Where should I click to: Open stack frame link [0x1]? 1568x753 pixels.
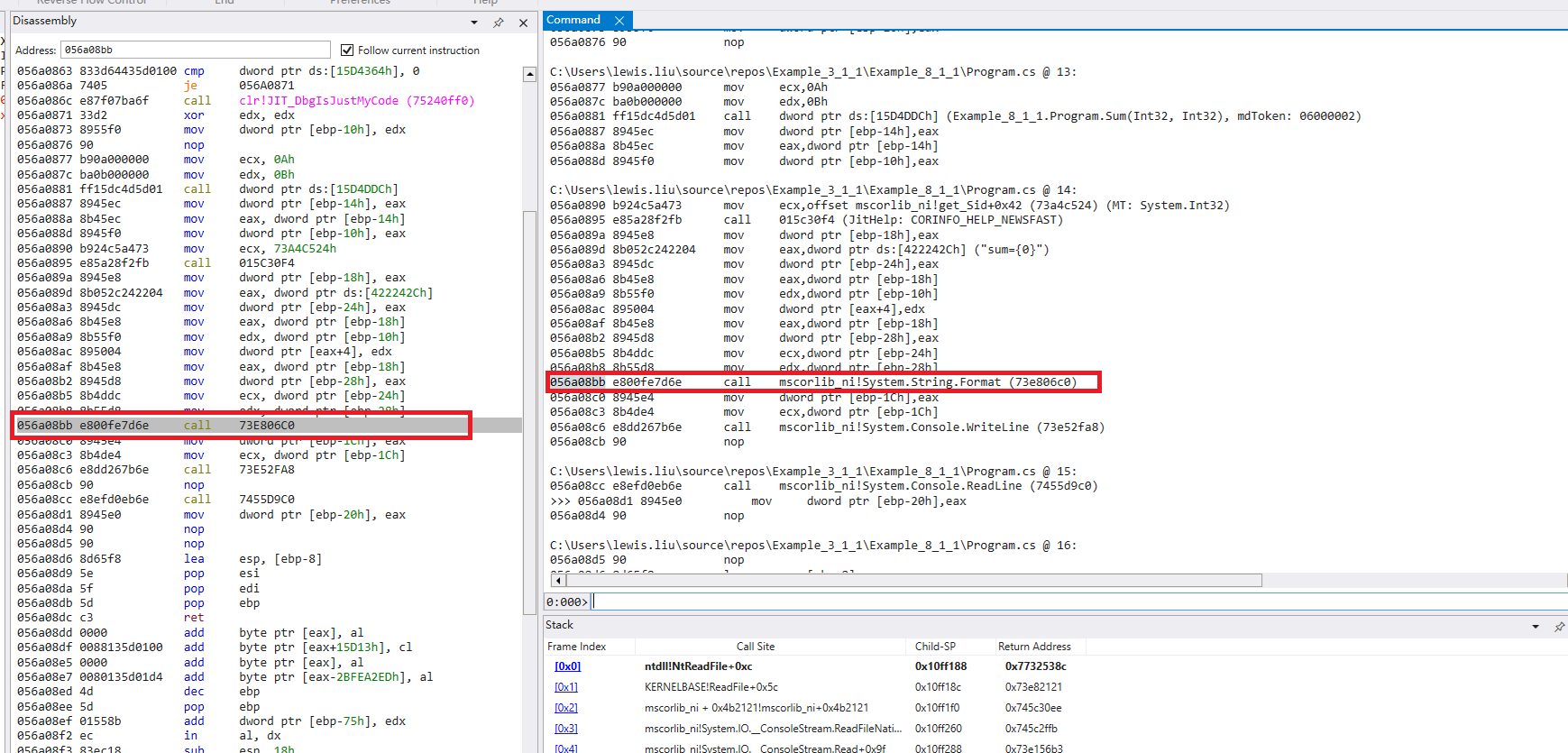(565, 687)
